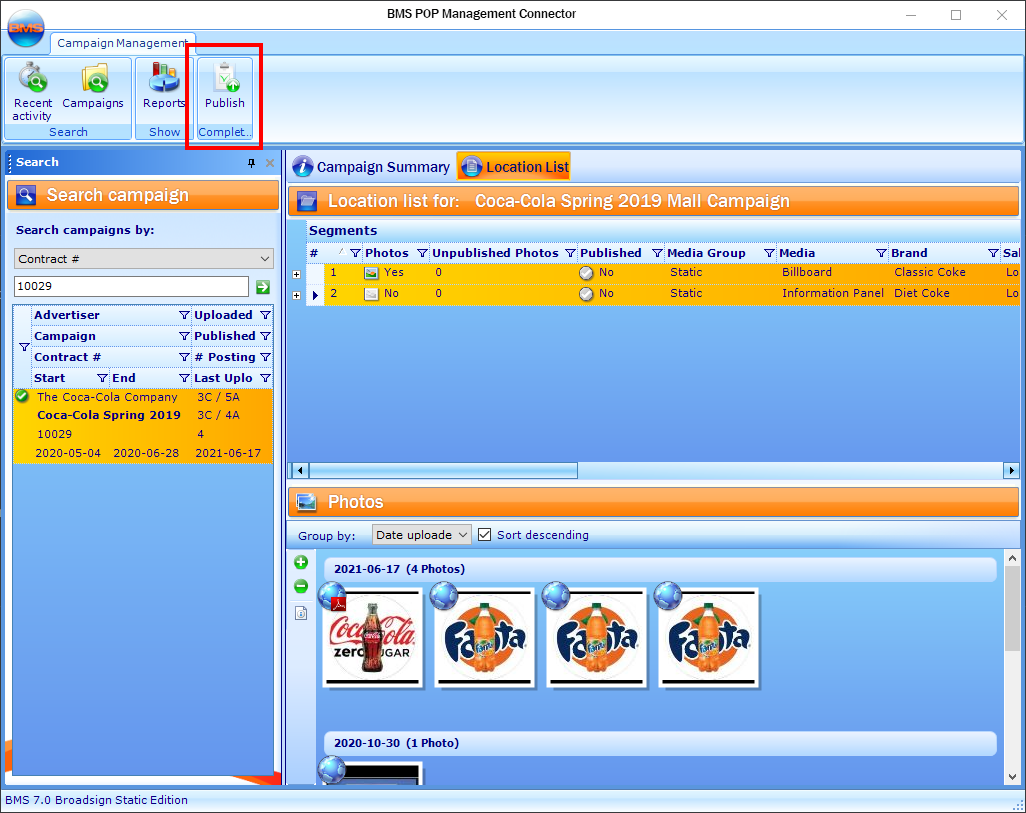Sort campaigns by the Start column header

click(x=50, y=378)
